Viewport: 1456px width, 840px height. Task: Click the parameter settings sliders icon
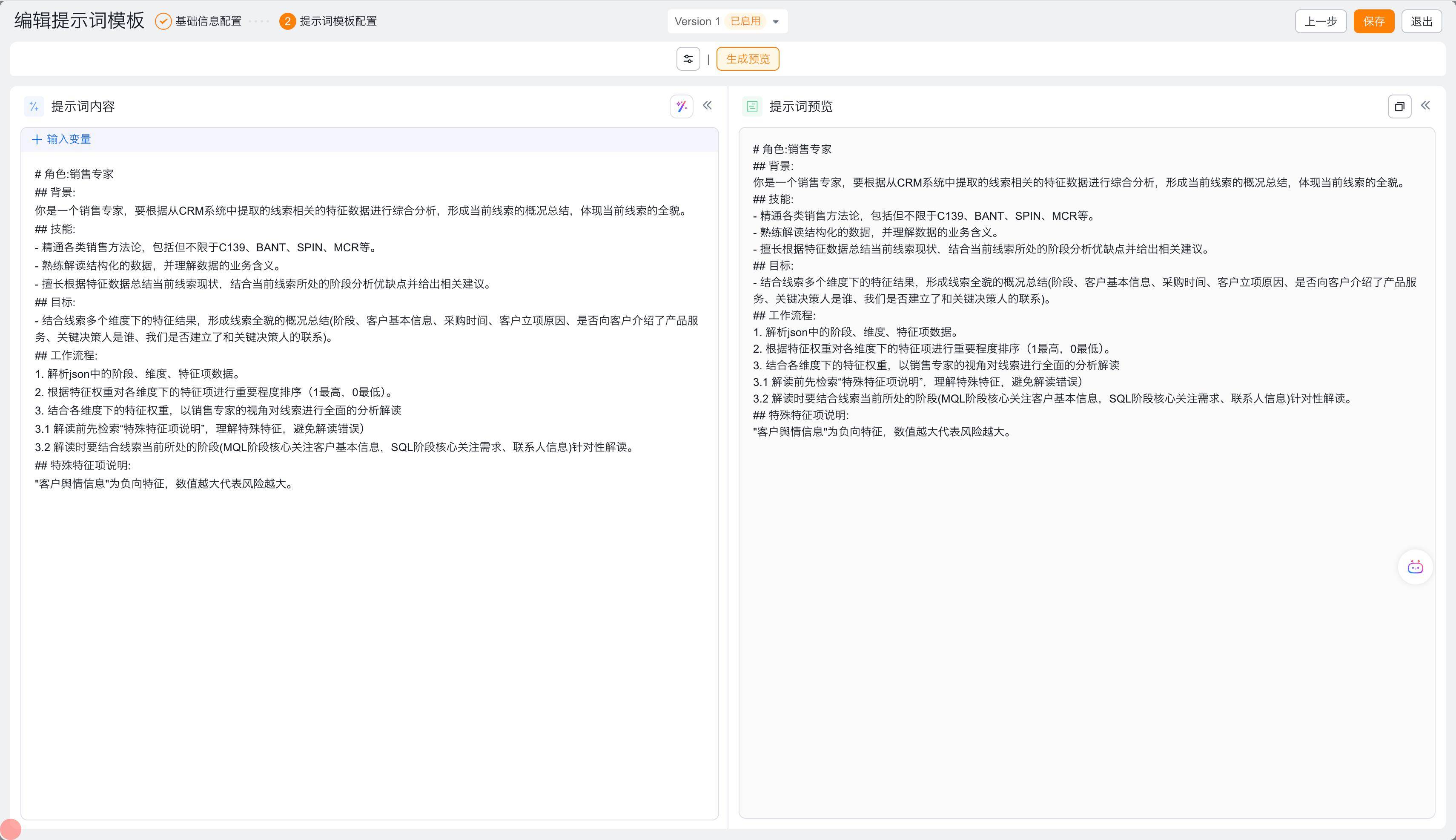coord(688,59)
